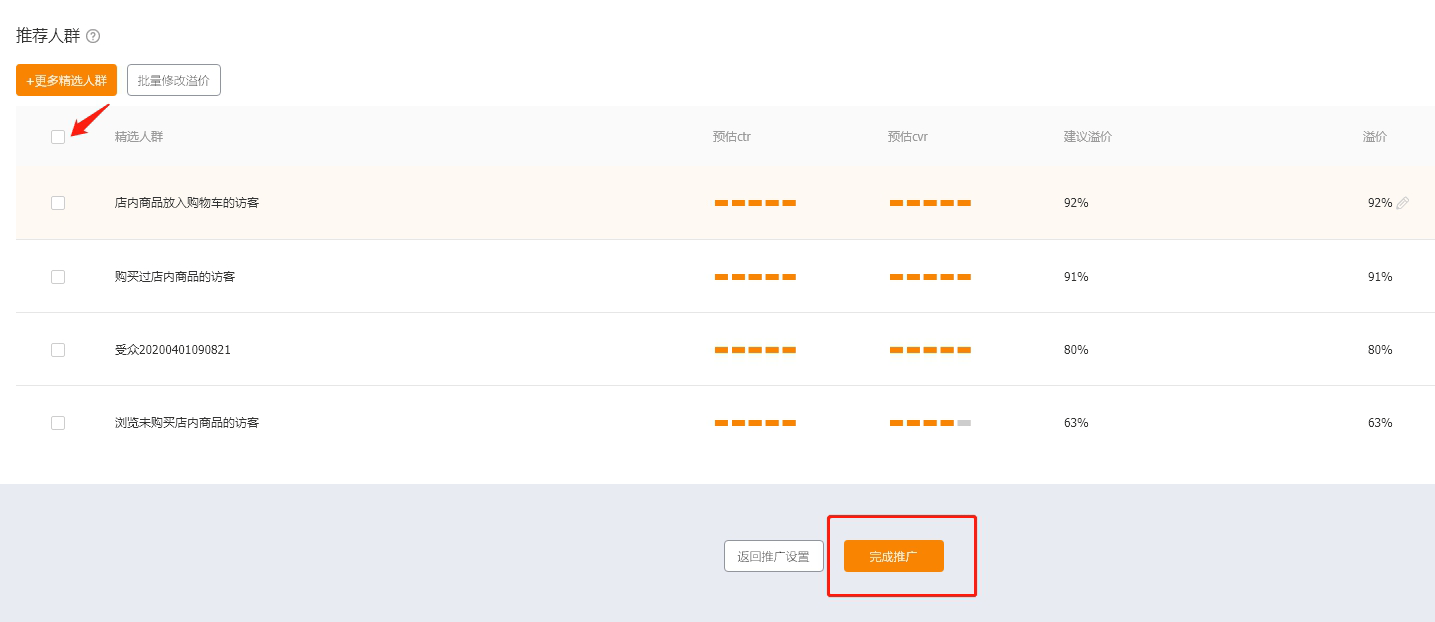Click the 建议溢价 column header

1087,137
